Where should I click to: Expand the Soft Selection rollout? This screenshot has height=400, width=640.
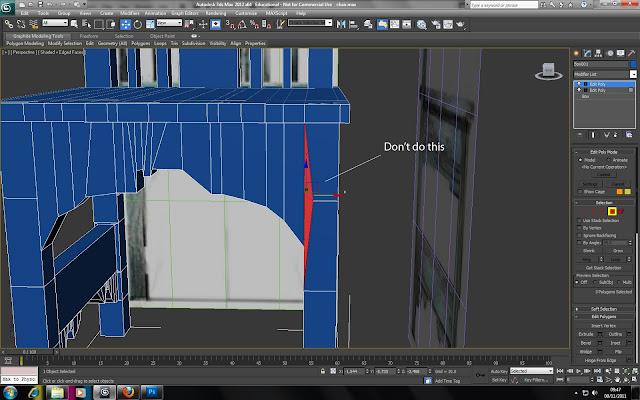[603, 308]
